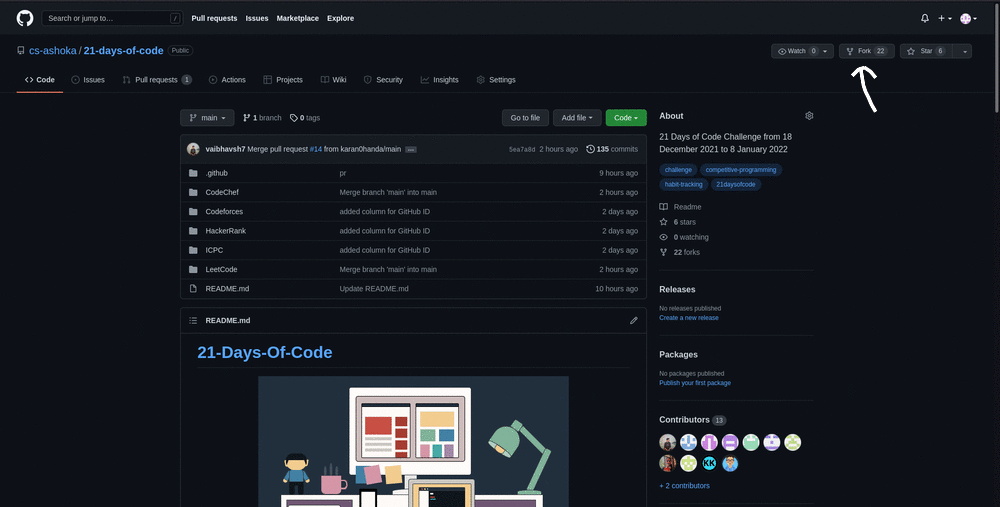Star the repository
The image size is (1000, 507).
coord(926,51)
